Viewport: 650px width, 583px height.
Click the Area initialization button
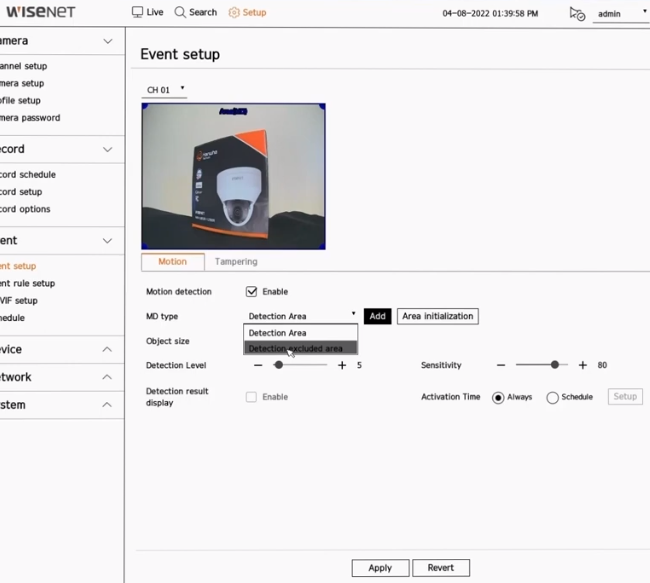pos(437,316)
